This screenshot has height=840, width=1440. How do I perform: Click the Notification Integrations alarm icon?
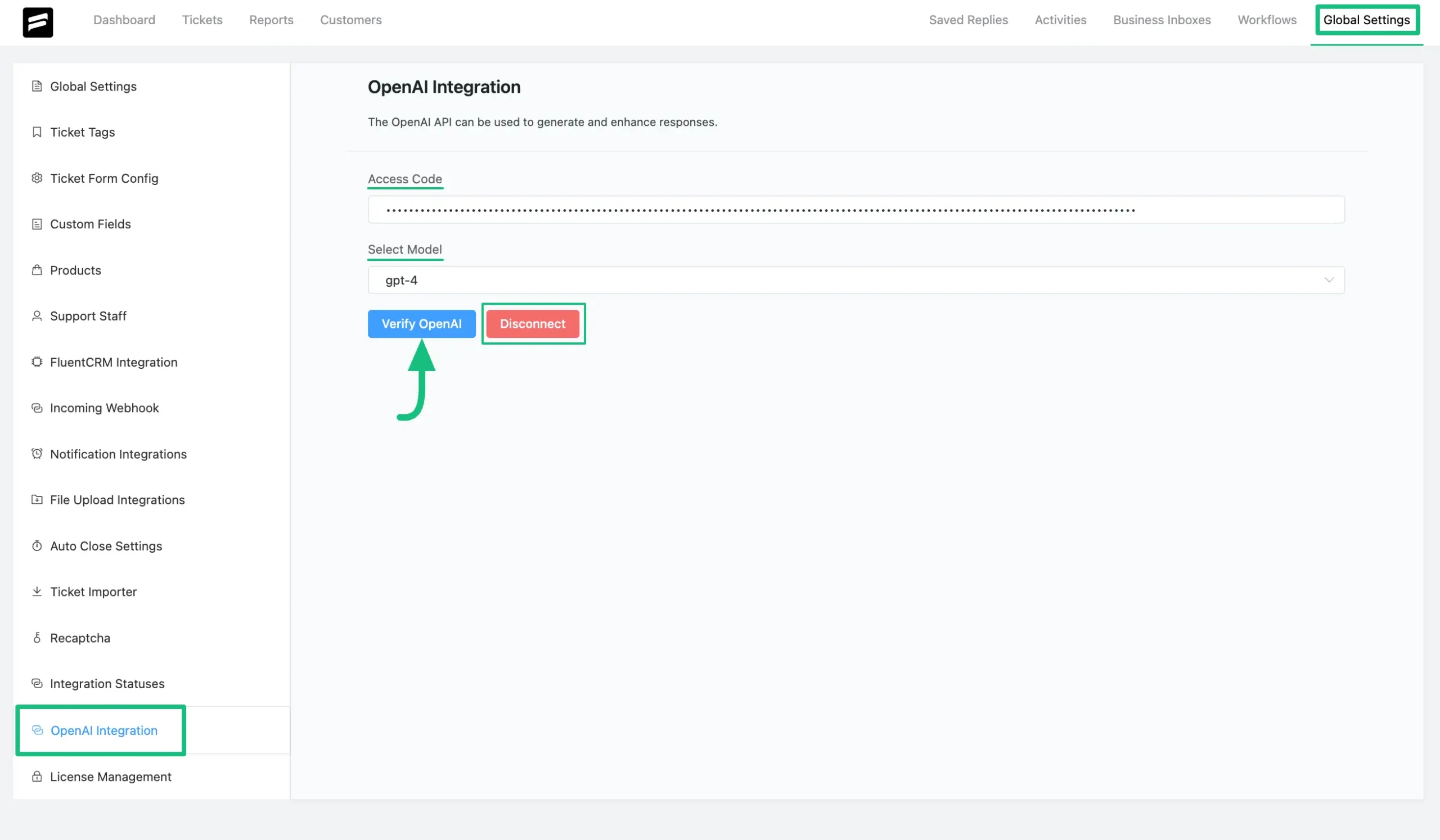tap(37, 454)
